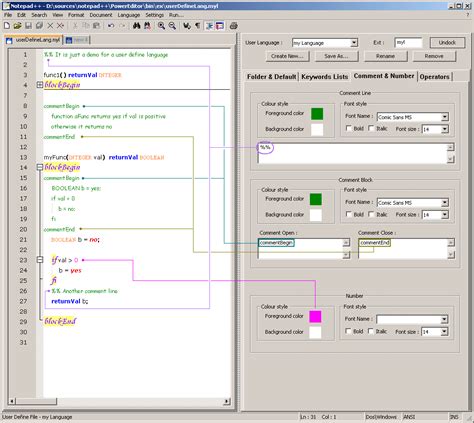474x423 pixels.
Task: Check Bold under Comment Line font style
Action: 349,128
